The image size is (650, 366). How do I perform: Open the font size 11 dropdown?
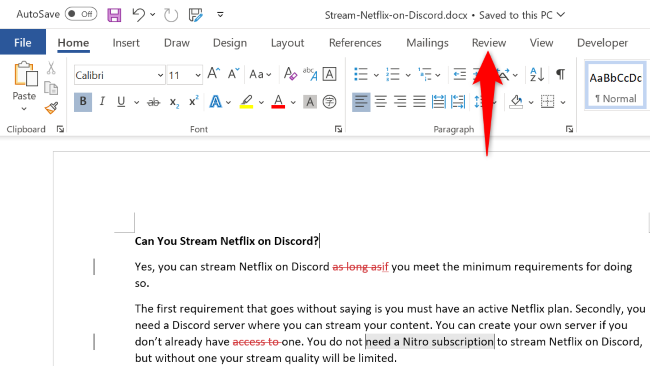[198, 75]
